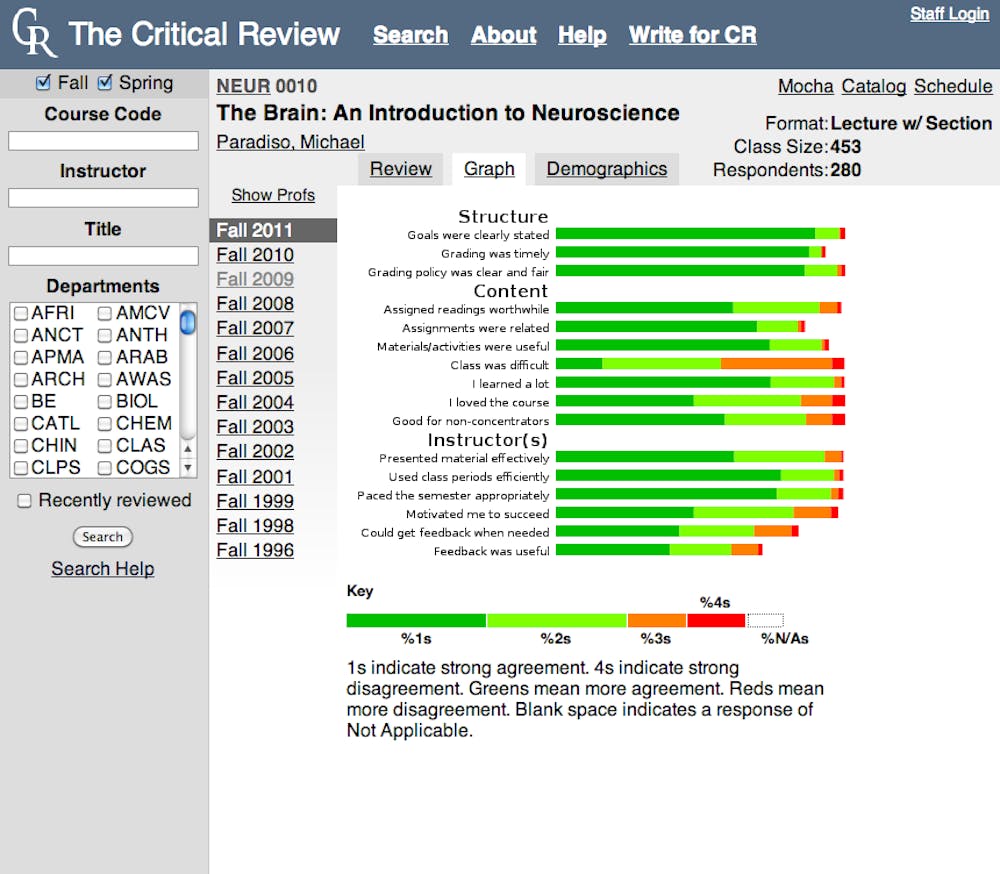Click the green %1s key swatch
Viewport: 1000px width, 874px height.
coord(416,621)
